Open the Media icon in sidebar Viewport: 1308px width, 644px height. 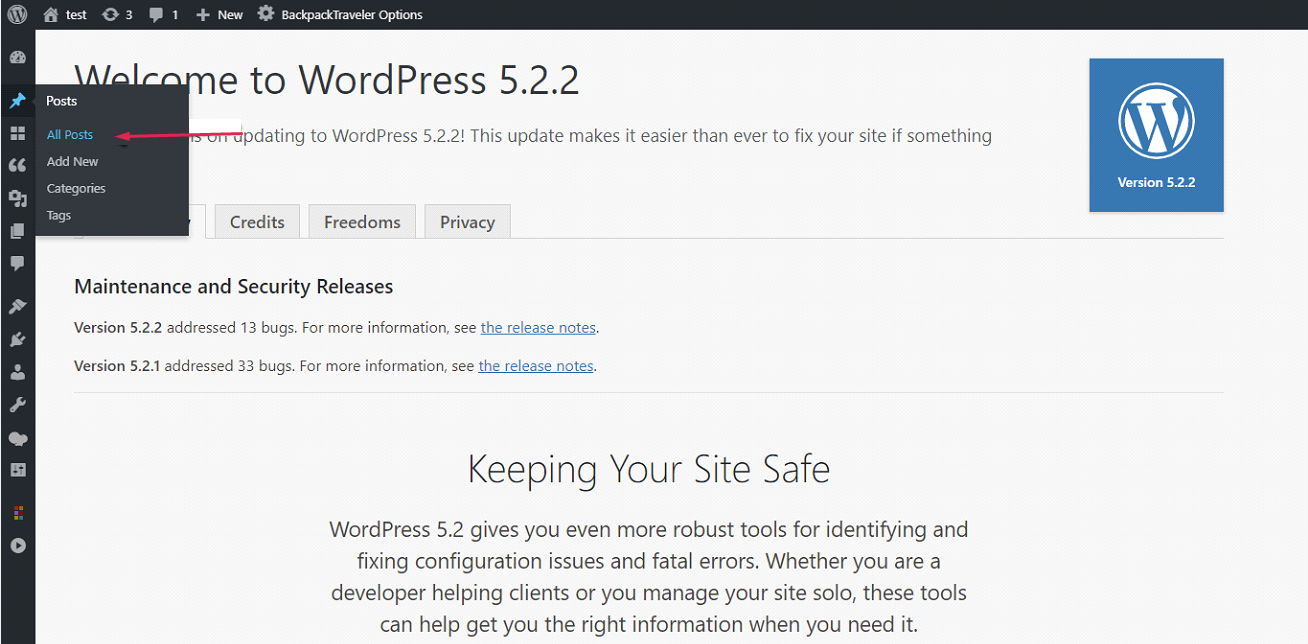[x=17, y=198]
